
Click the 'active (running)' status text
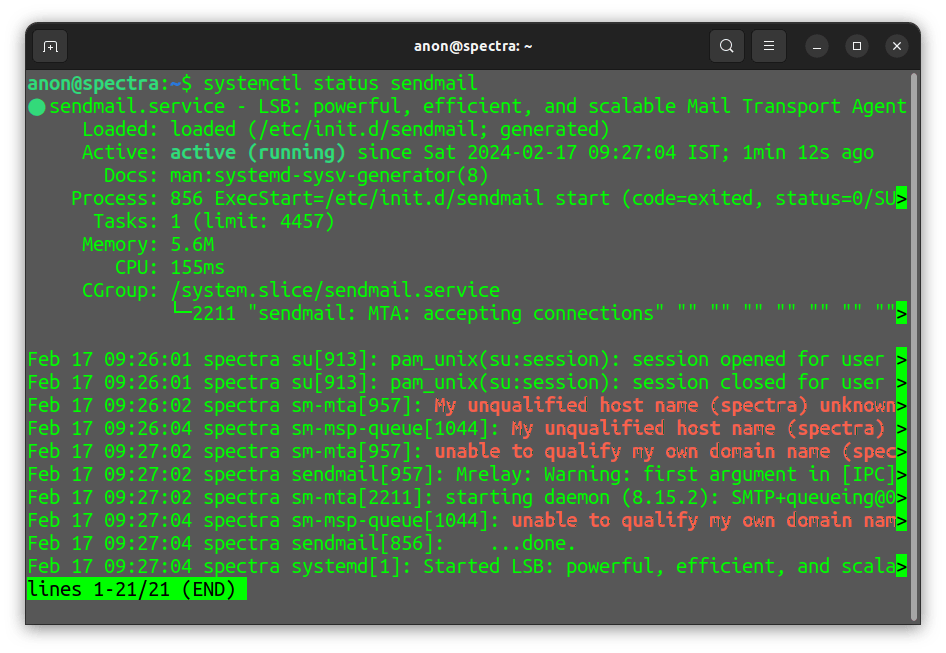pos(258,152)
